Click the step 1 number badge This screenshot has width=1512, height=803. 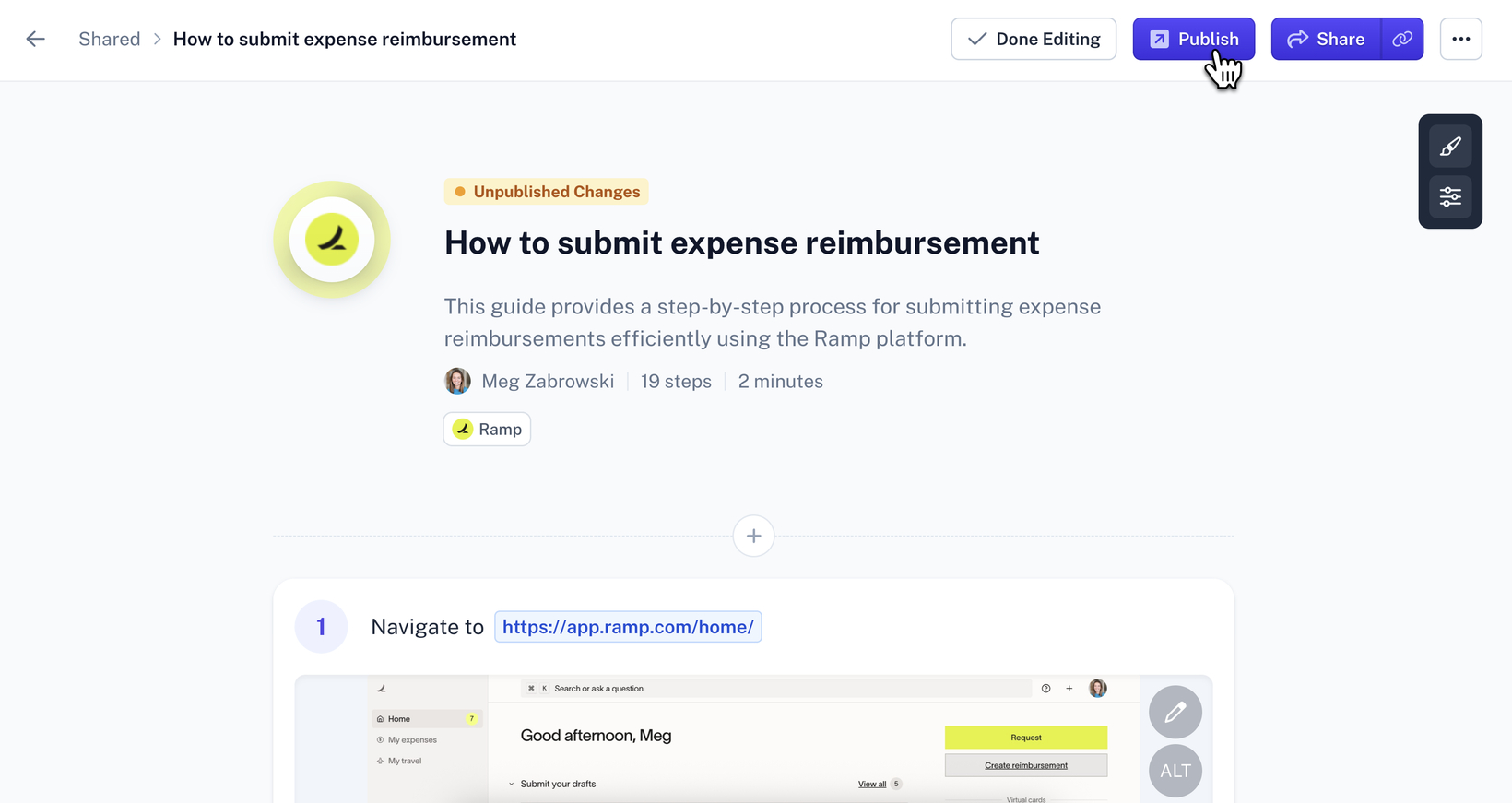tap(321, 627)
